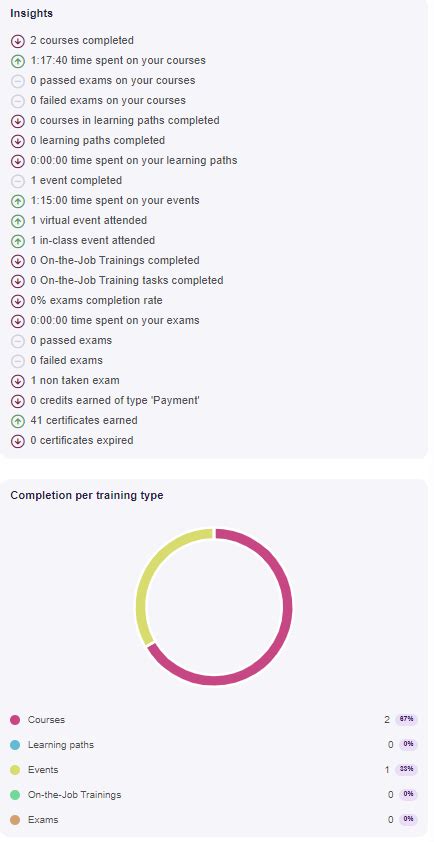This screenshot has height=842, width=434.
Task: Click the up arrow beside 1 in-class event attended
Action: coord(18,241)
